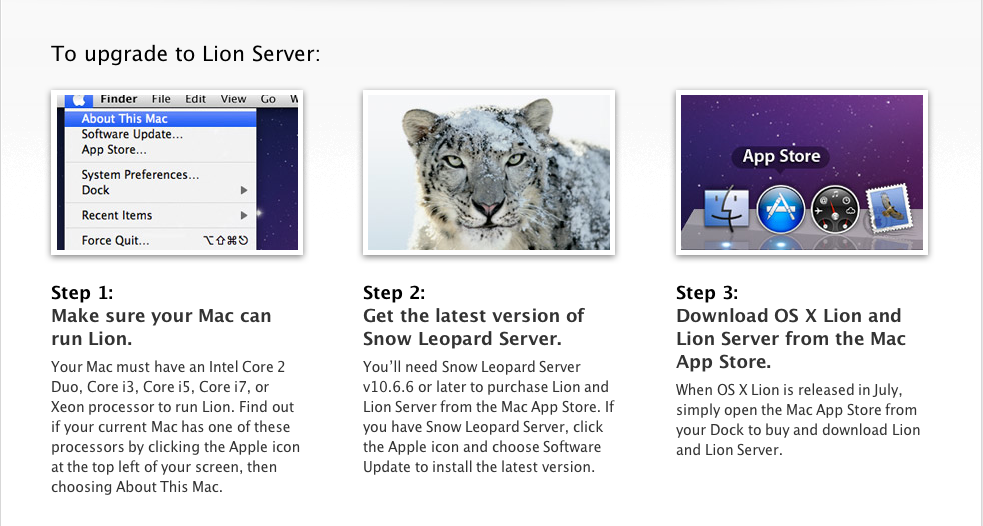This screenshot has width=983, height=526.
Task: Click Edit in the menu bar image
Action: point(195,99)
